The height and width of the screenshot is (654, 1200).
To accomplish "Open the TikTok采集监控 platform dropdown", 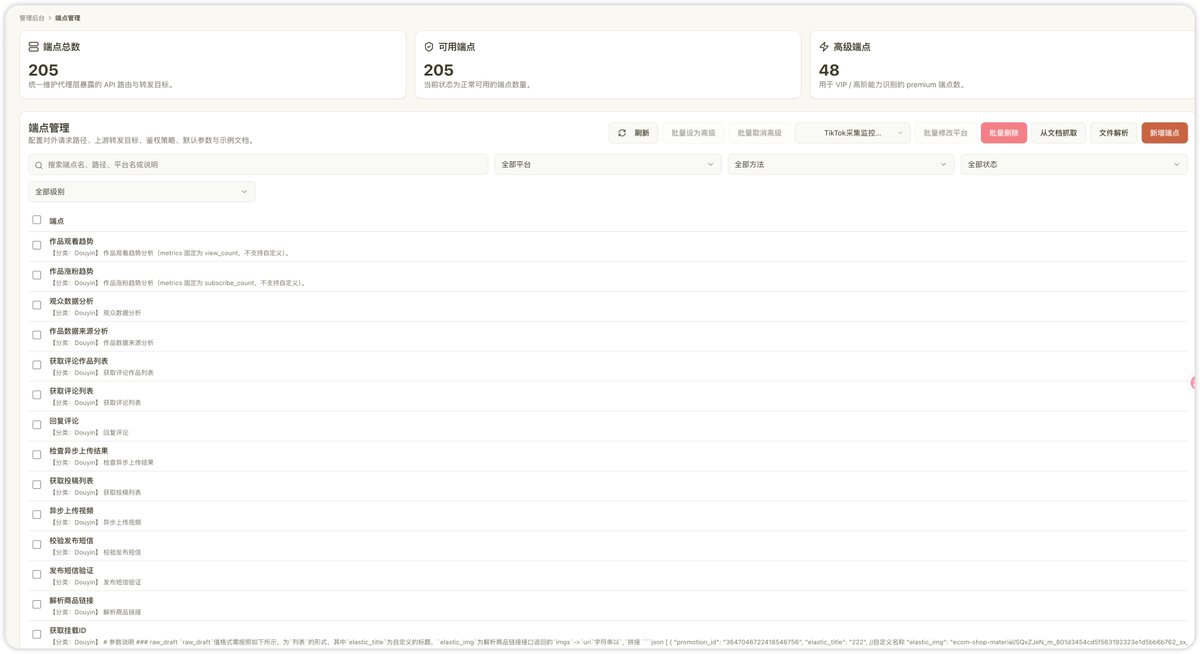I will [852, 132].
